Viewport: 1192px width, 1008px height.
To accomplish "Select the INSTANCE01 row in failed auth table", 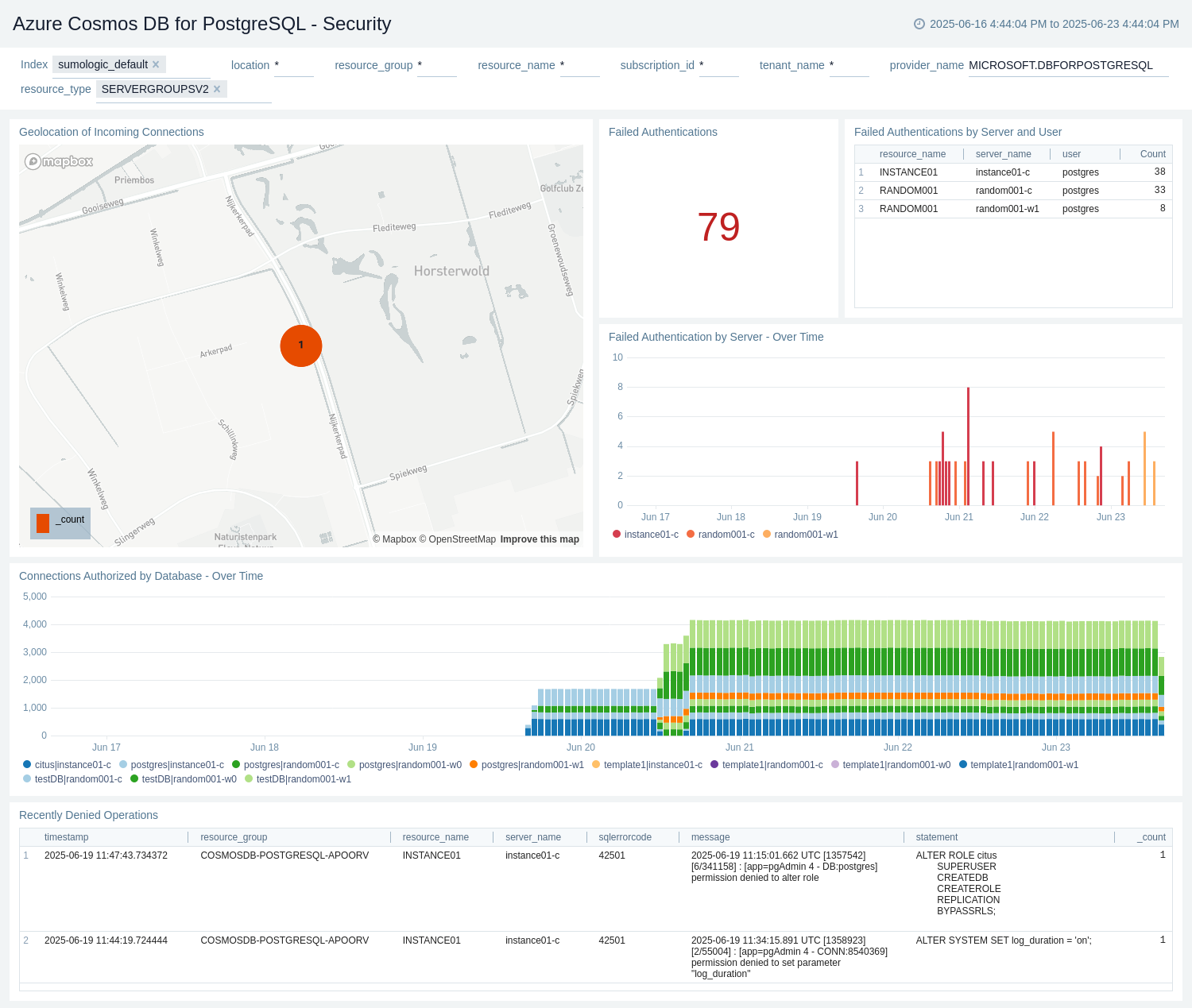I will point(1013,172).
